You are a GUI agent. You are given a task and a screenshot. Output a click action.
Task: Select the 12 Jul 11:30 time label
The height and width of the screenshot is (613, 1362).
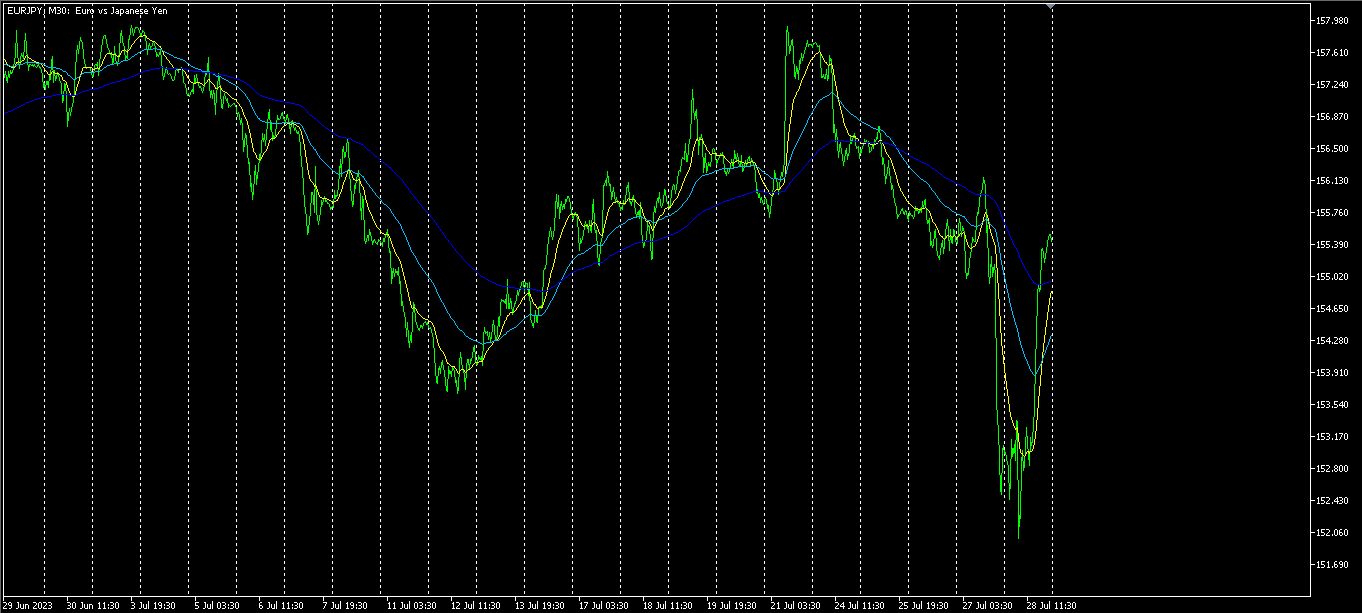(476, 605)
